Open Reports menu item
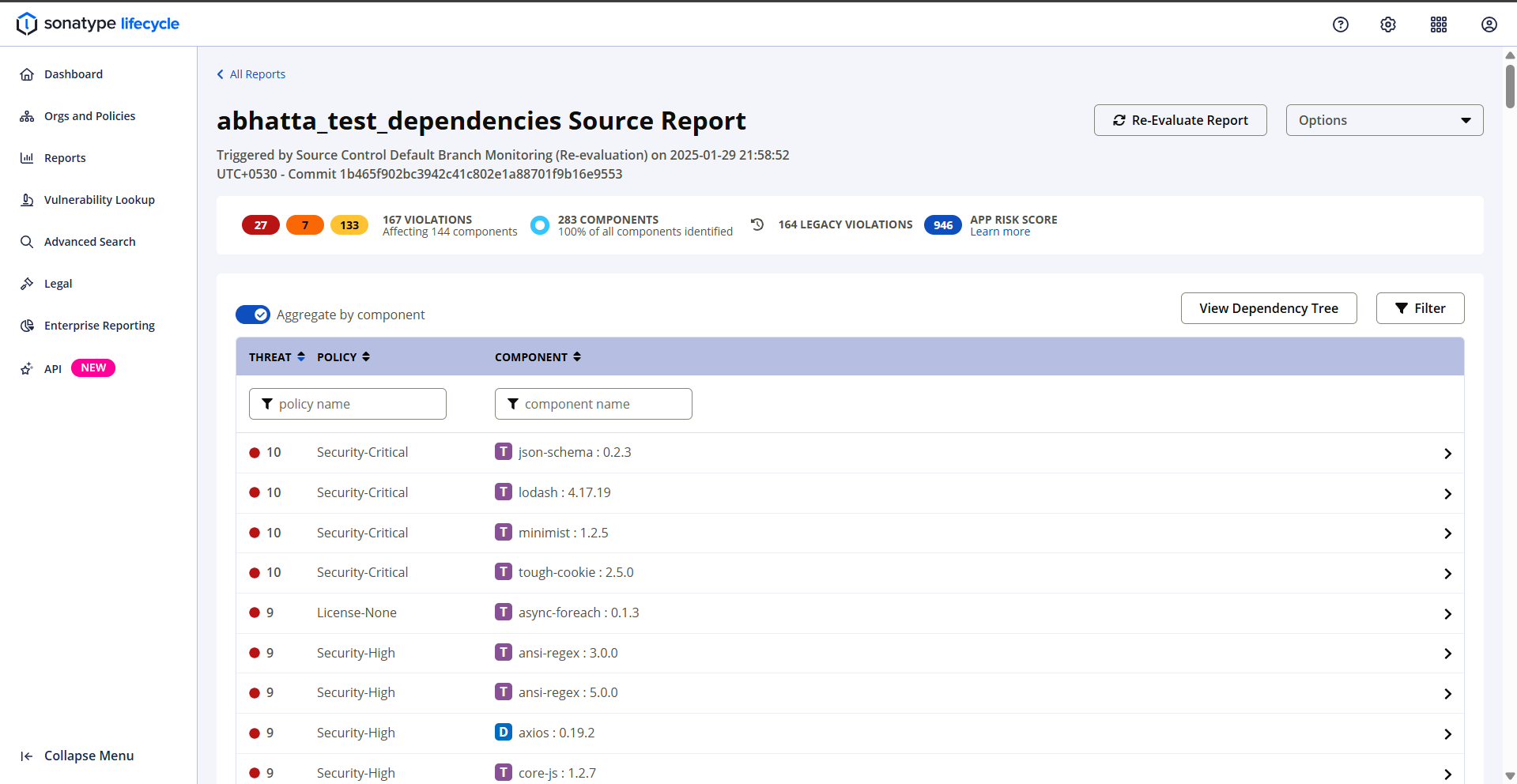The width and height of the screenshot is (1517, 784). point(65,158)
